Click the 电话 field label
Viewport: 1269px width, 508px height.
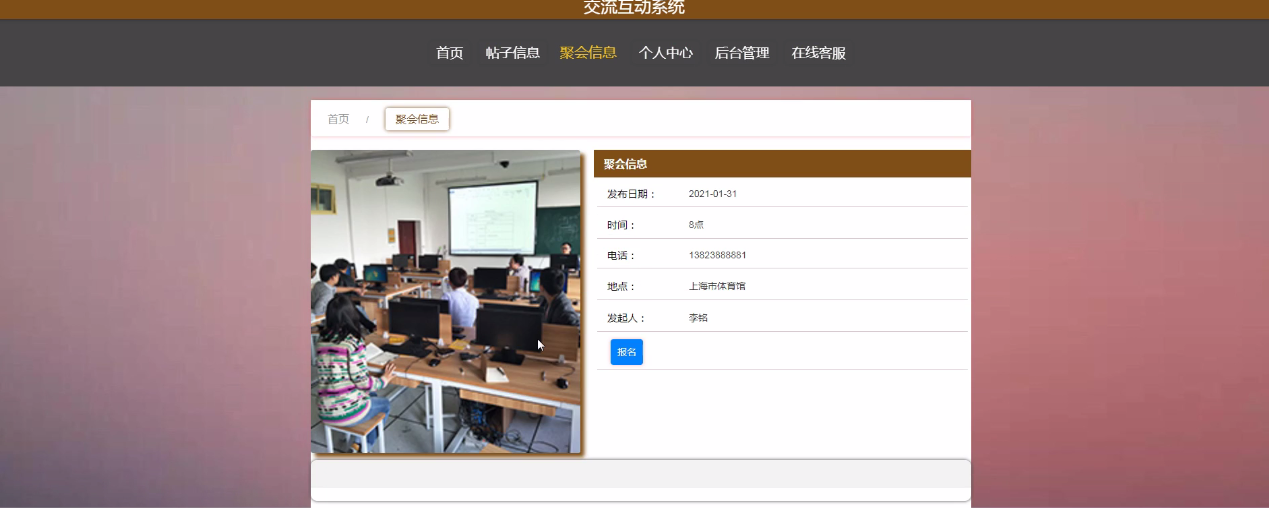pos(621,256)
